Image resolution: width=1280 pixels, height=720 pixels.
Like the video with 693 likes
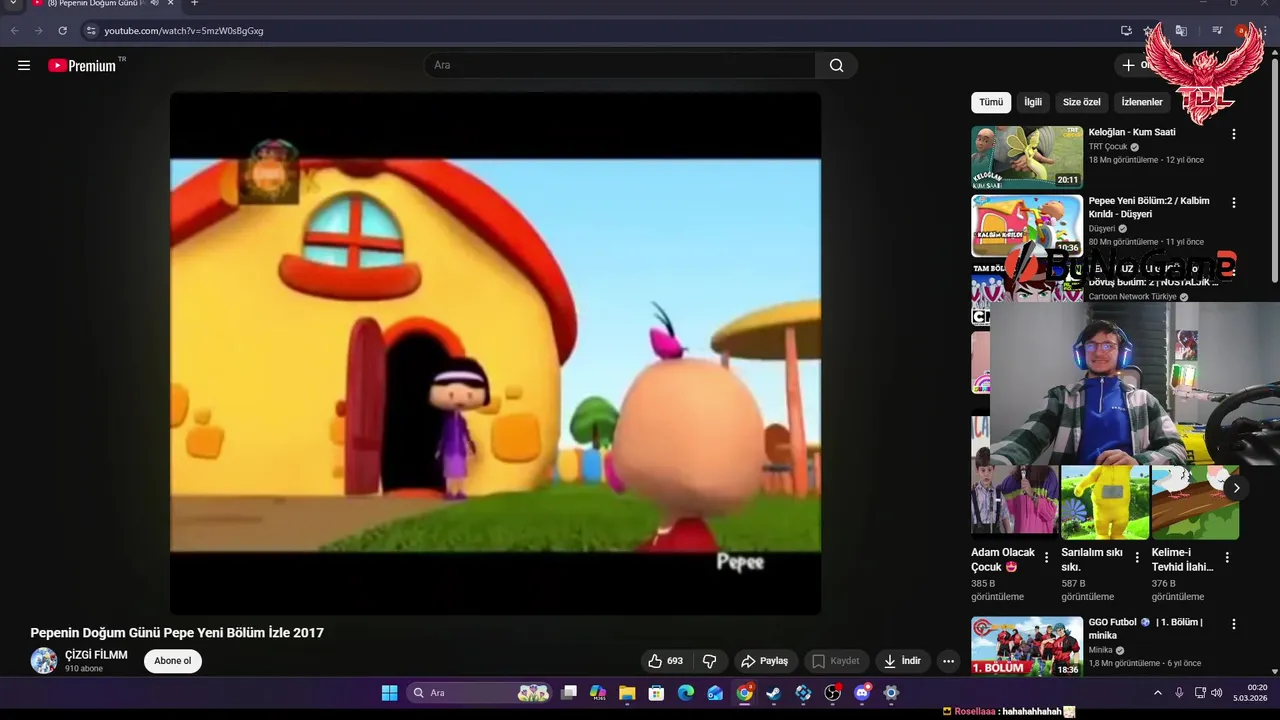point(665,661)
